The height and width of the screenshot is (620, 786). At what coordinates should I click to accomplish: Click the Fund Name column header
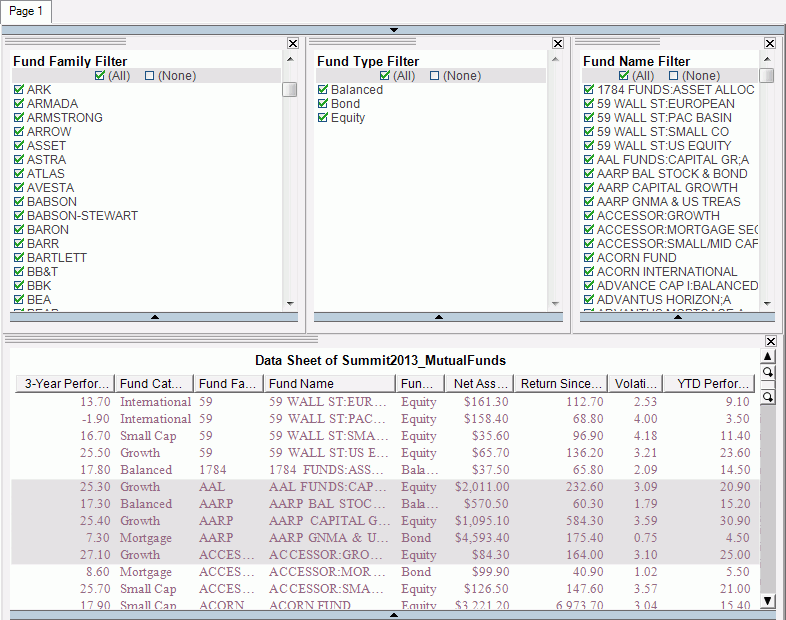tap(330, 383)
